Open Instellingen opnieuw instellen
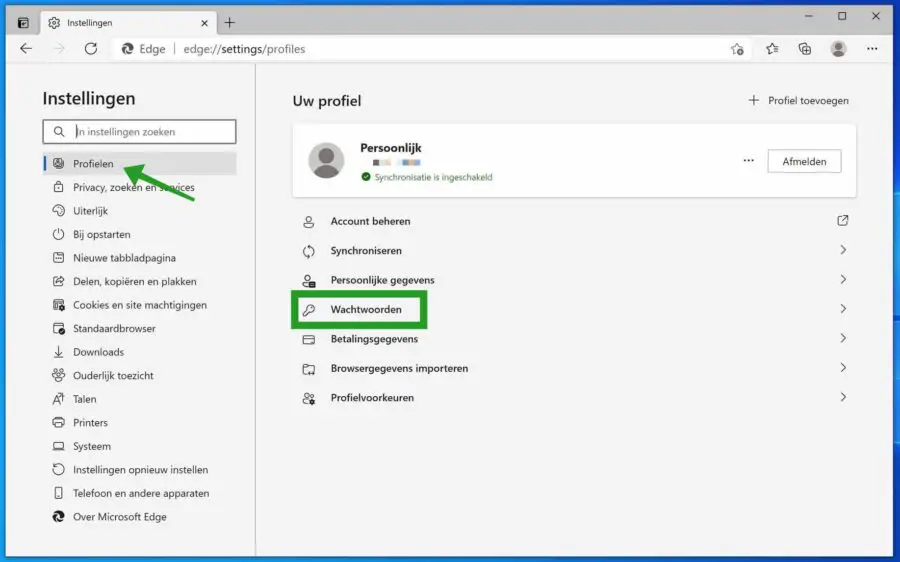 (x=139, y=470)
